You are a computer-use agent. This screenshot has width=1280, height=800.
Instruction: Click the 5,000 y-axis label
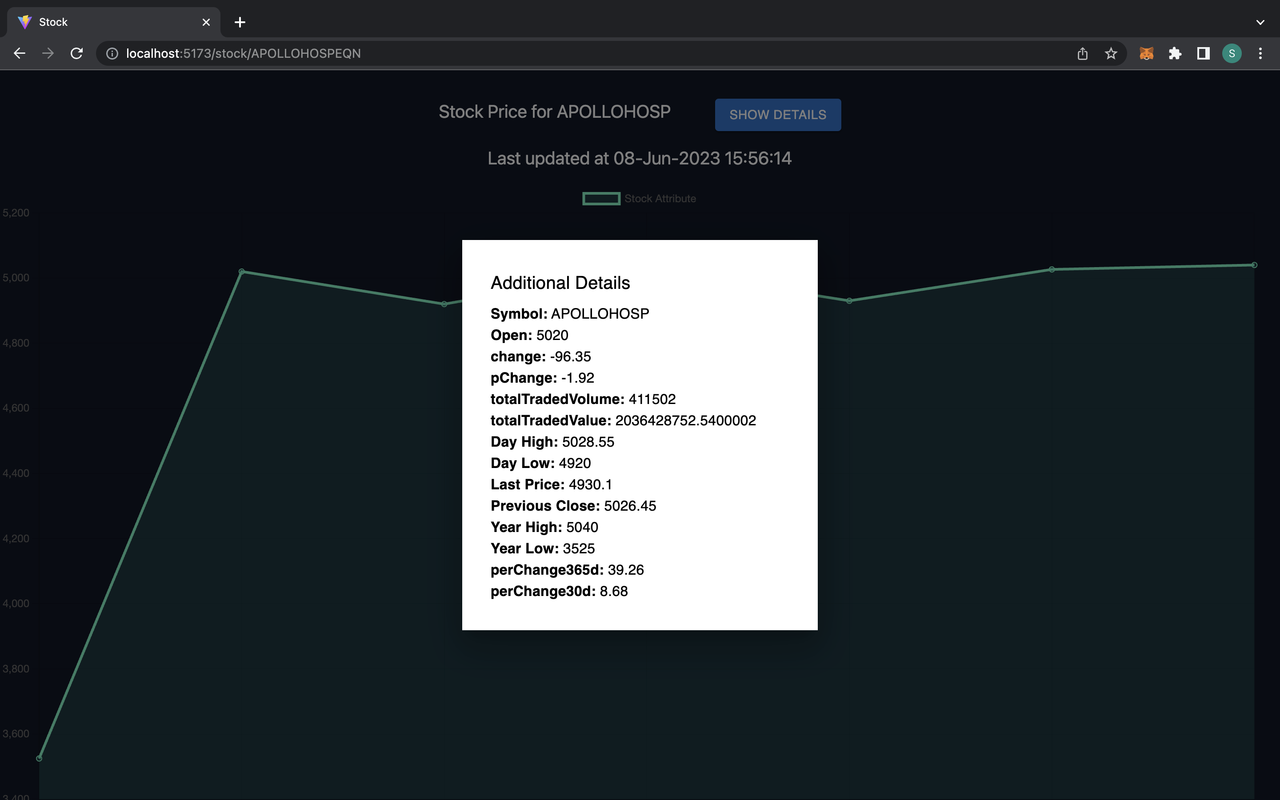coord(16,278)
